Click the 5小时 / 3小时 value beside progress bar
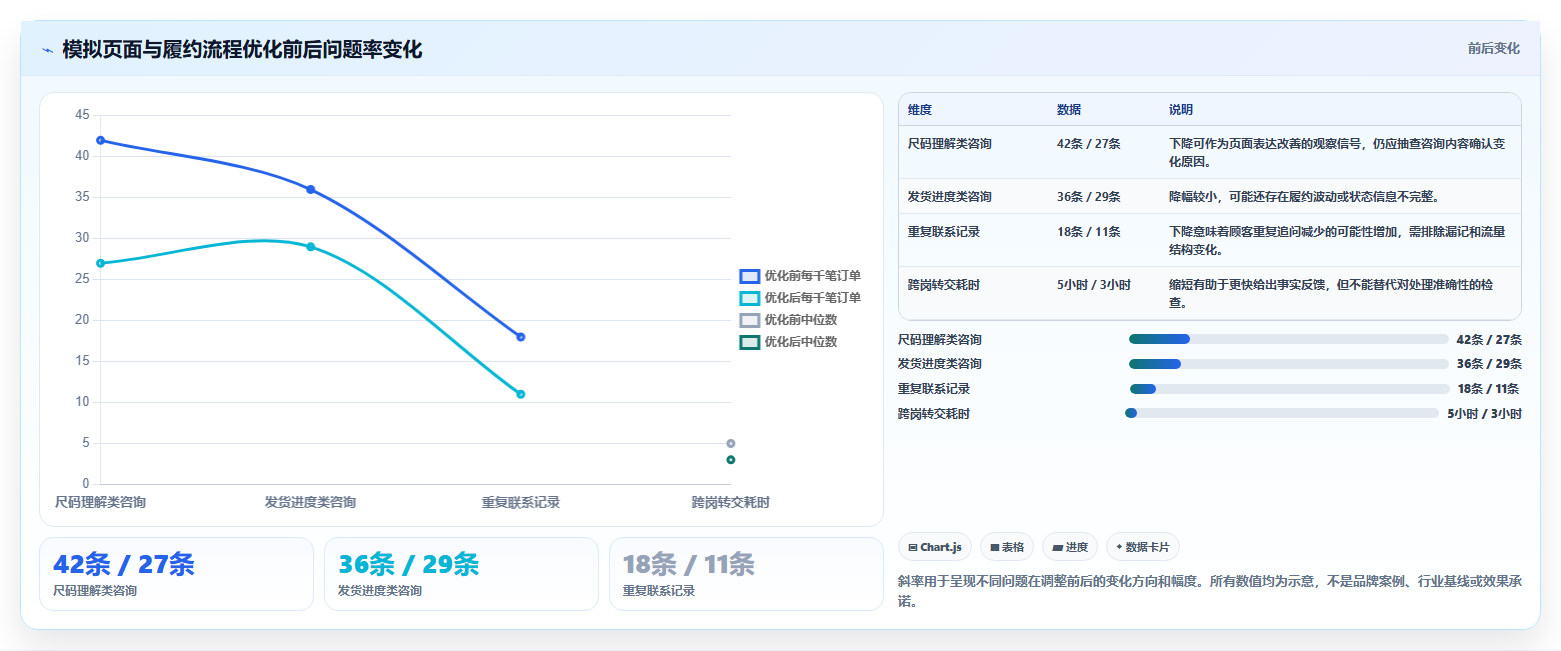Screen dimensions: 1561x651 click(x=1485, y=413)
